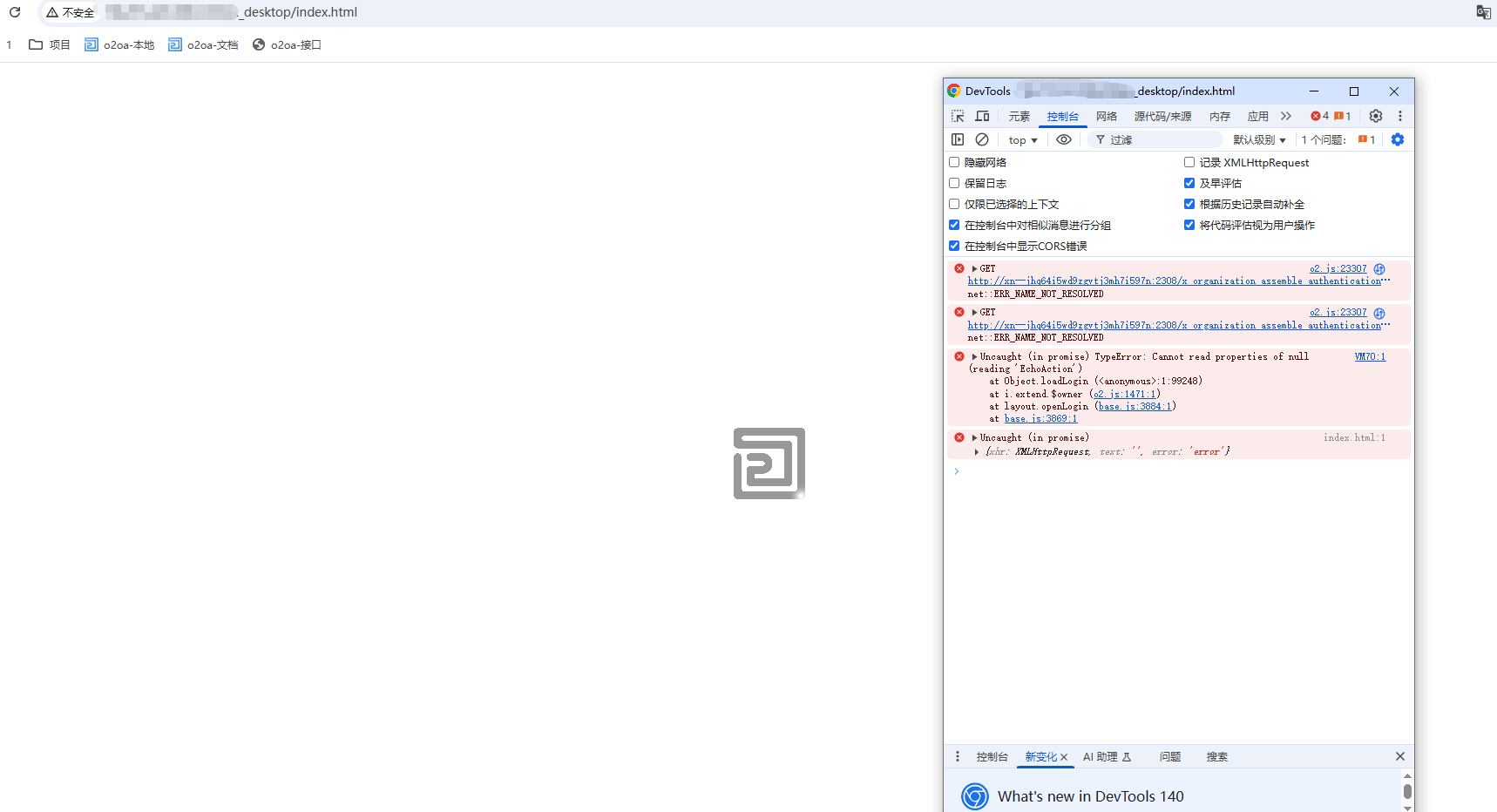Open the 项目 bookmarks folder

click(x=49, y=44)
